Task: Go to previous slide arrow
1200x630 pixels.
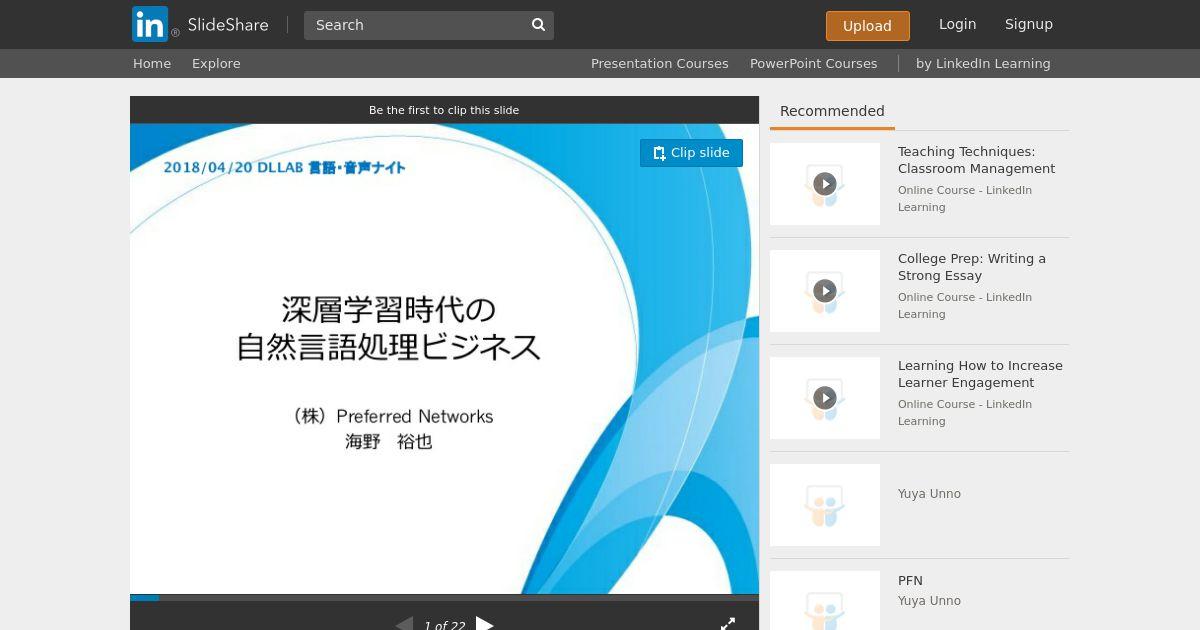Action: (x=404, y=624)
